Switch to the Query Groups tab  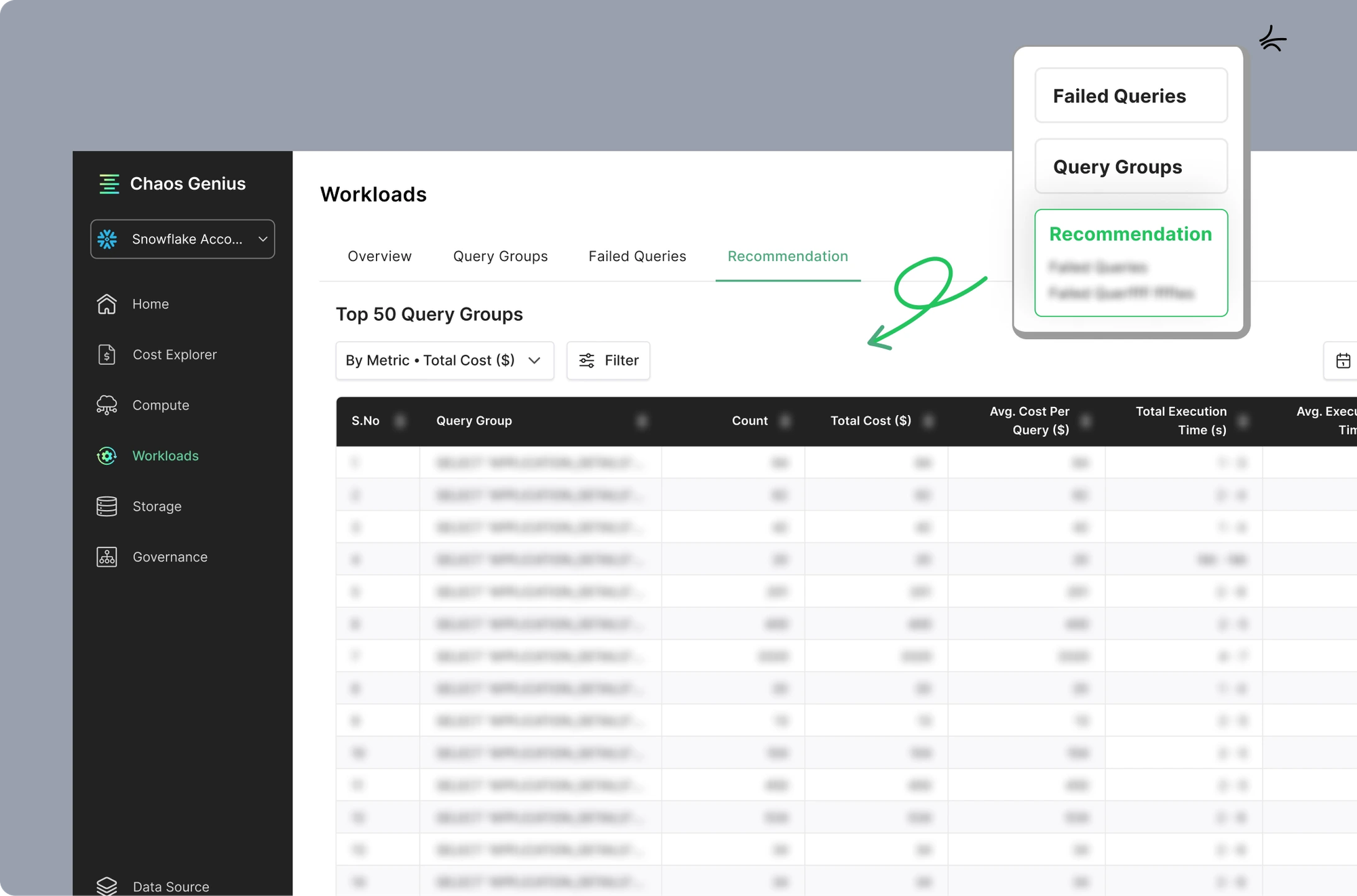pos(501,256)
